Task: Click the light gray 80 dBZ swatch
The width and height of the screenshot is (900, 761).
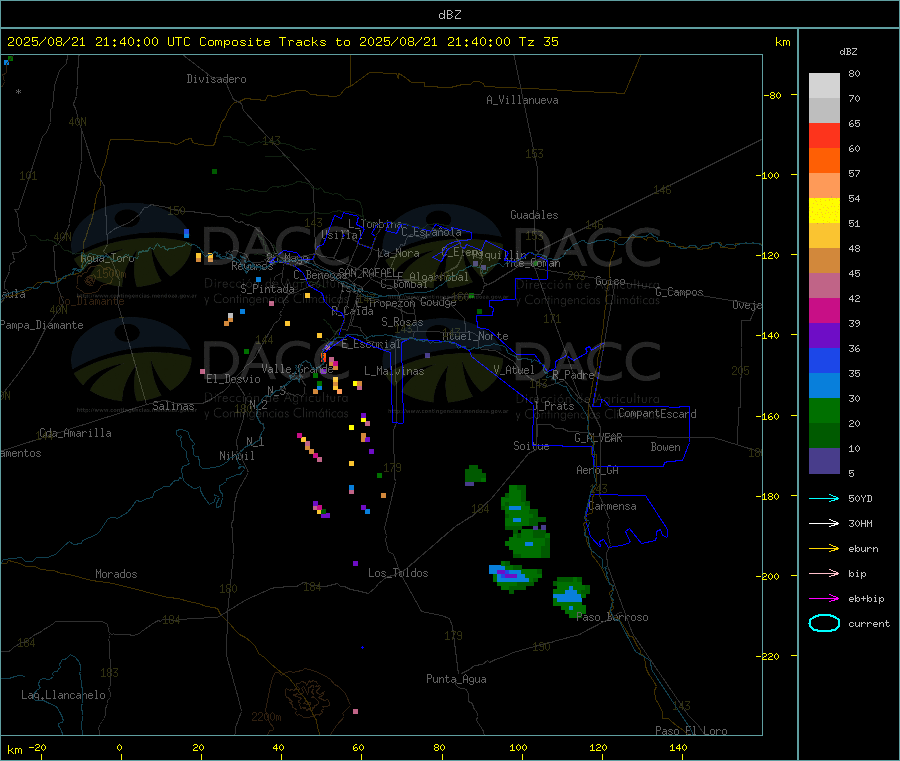Action: tap(824, 86)
